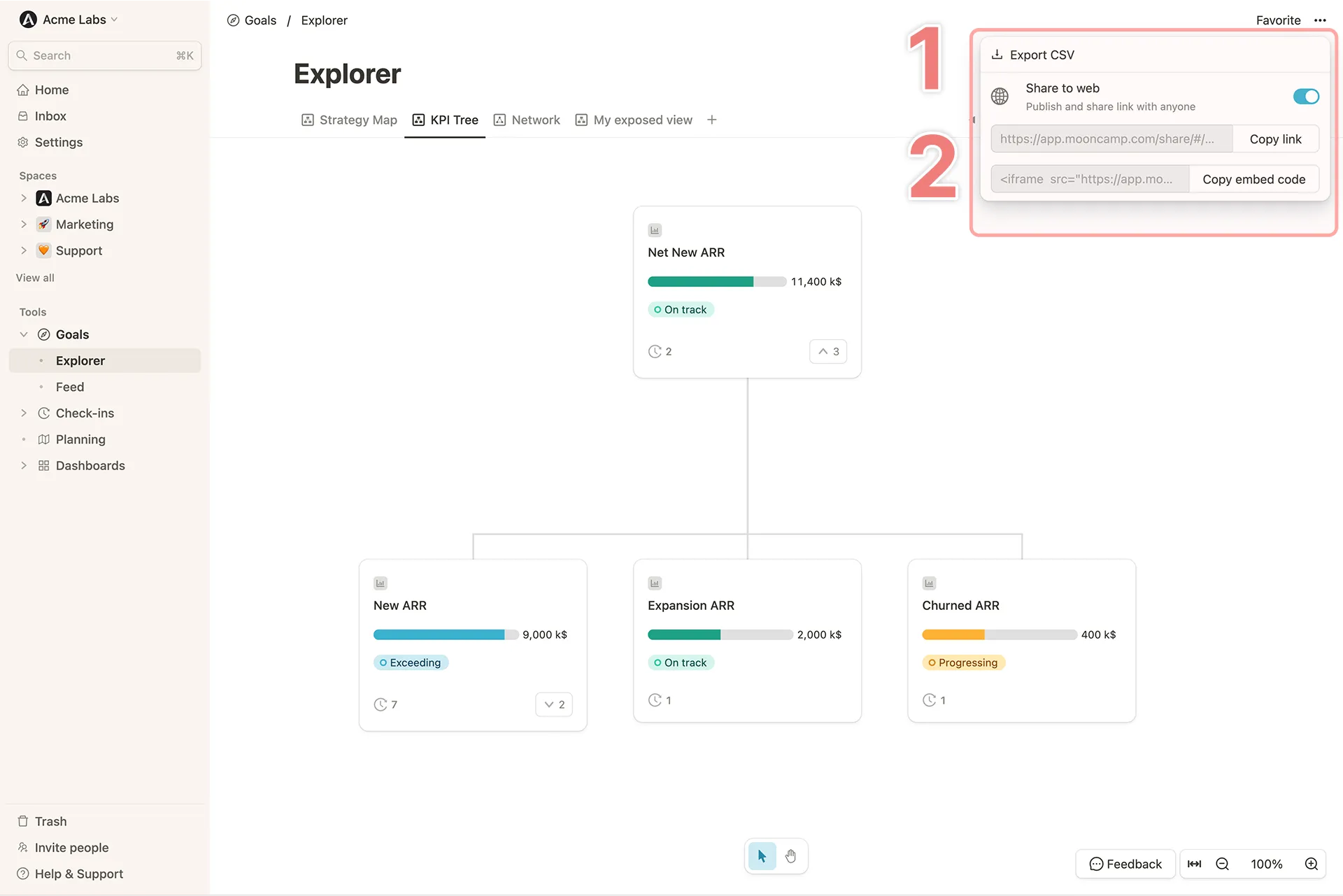1343x896 pixels.
Task: Click the Copy link button
Action: [1275, 138]
